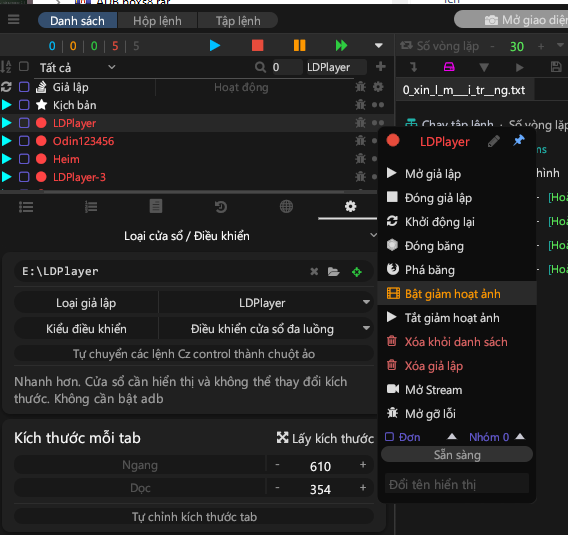The image size is (568, 535).
Task: Click the plus icon to add emulator
Action: pyautogui.click(x=380, y=67)
